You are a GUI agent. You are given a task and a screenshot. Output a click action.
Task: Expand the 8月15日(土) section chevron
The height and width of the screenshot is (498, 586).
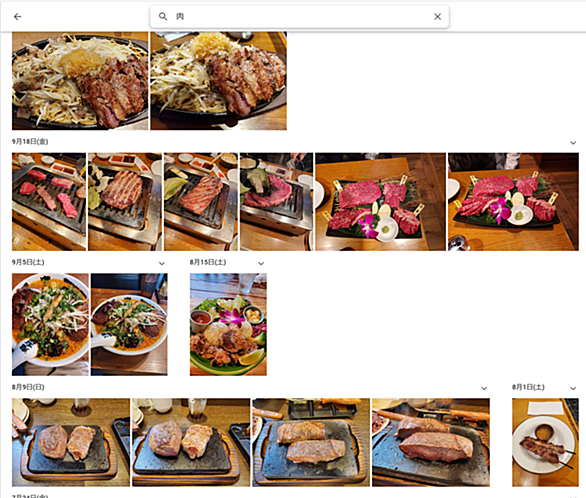tap(261, 263)
